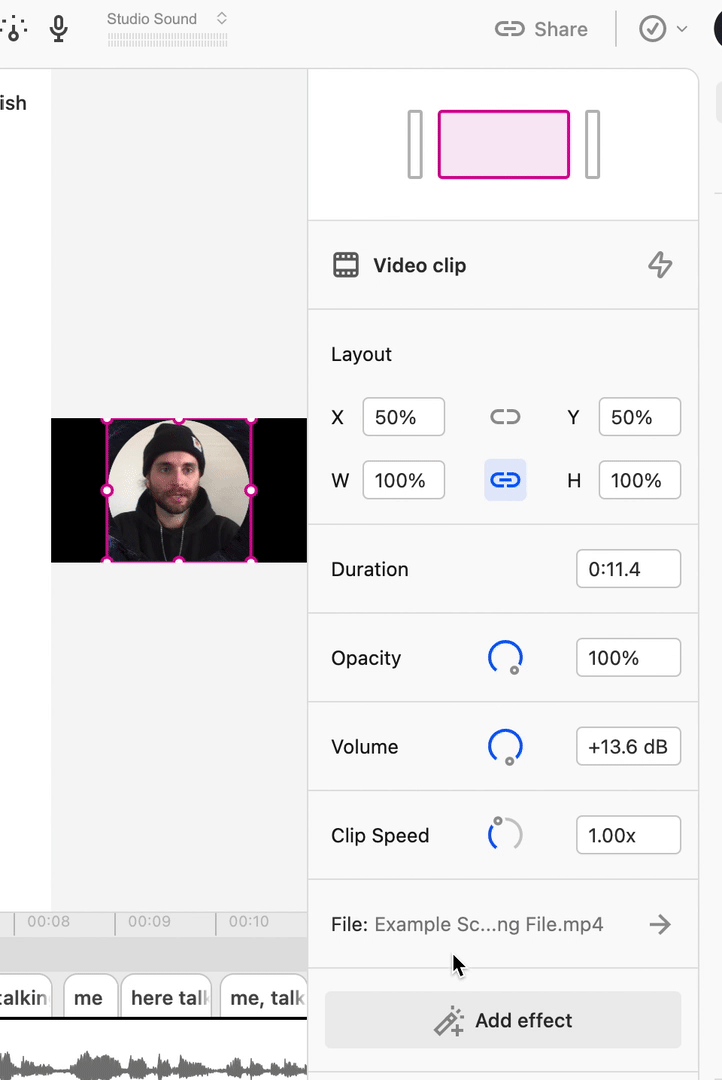Adjust the Opacity dial
The height and width of the screenshot is (1080, 722).
pos(506,658)
